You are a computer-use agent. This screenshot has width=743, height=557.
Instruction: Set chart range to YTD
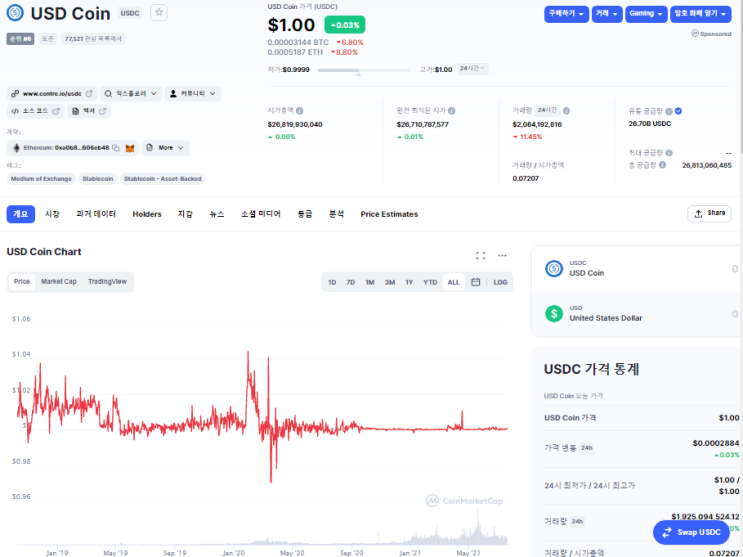[x=430, y=282]
